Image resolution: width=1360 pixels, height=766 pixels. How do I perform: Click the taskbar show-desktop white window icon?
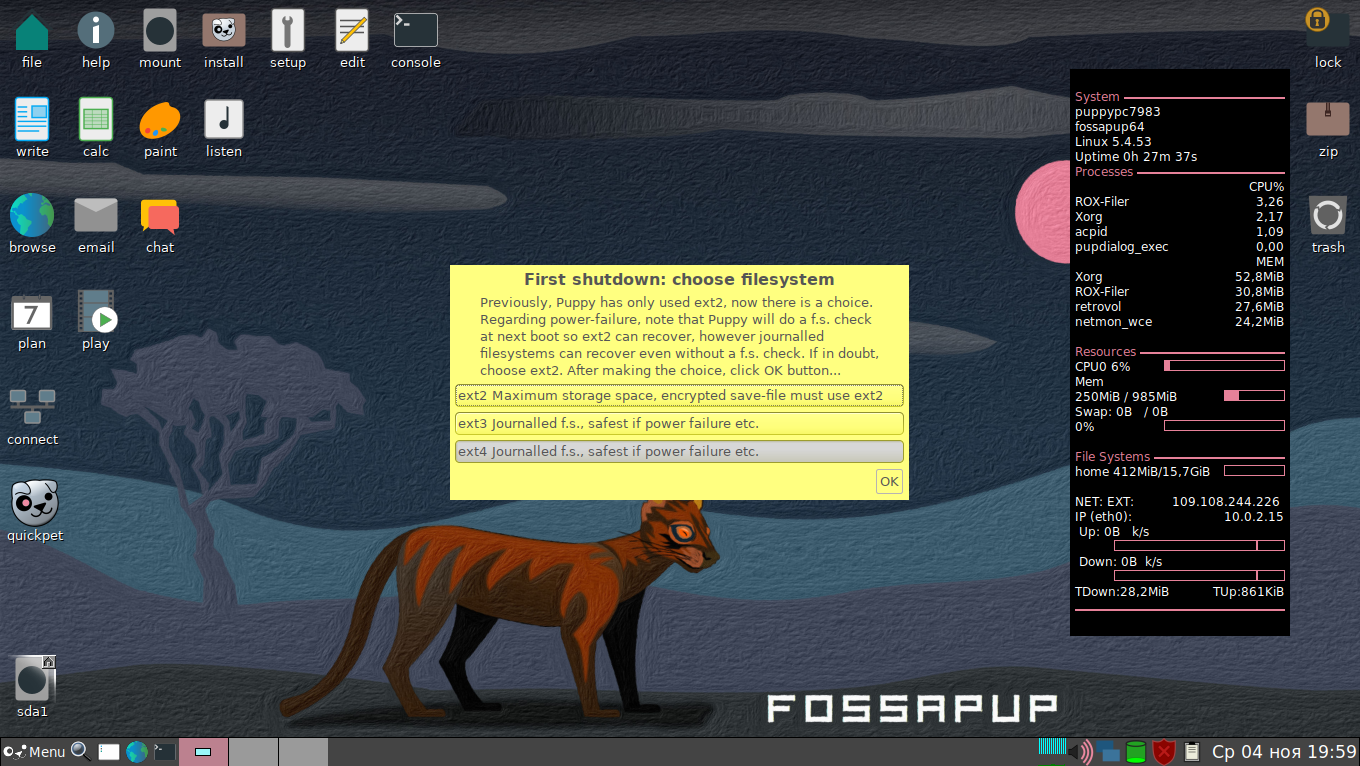click(109, 751)
